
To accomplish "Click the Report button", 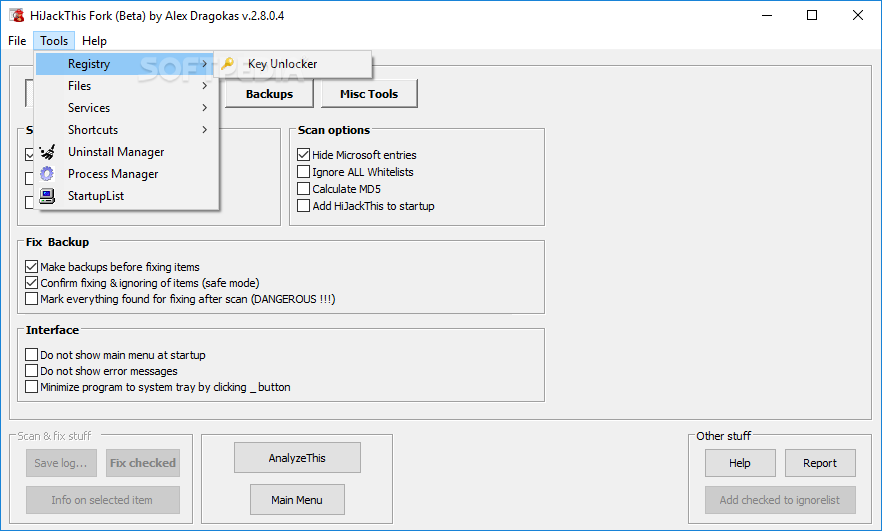I will coord(820,463).
